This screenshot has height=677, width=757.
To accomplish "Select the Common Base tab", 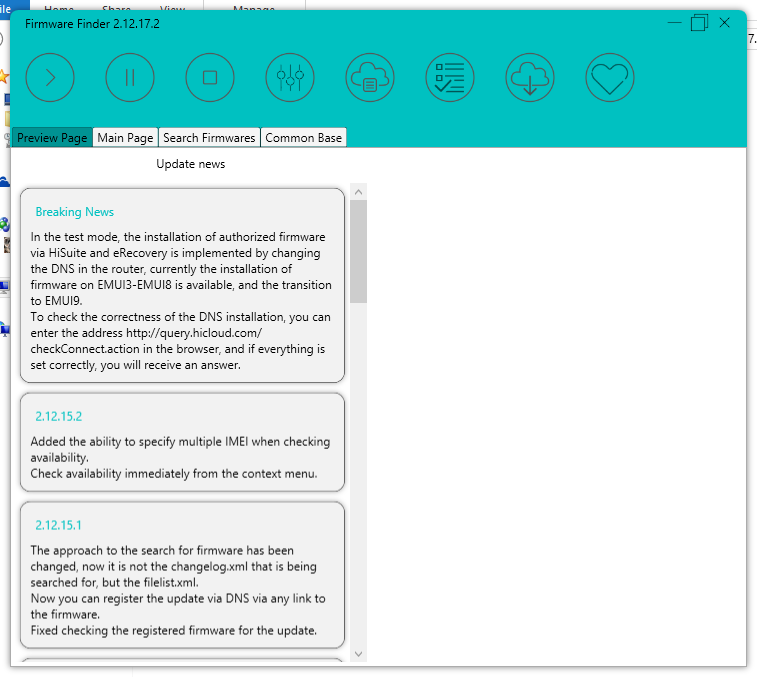I will click(x=303, y=138).
